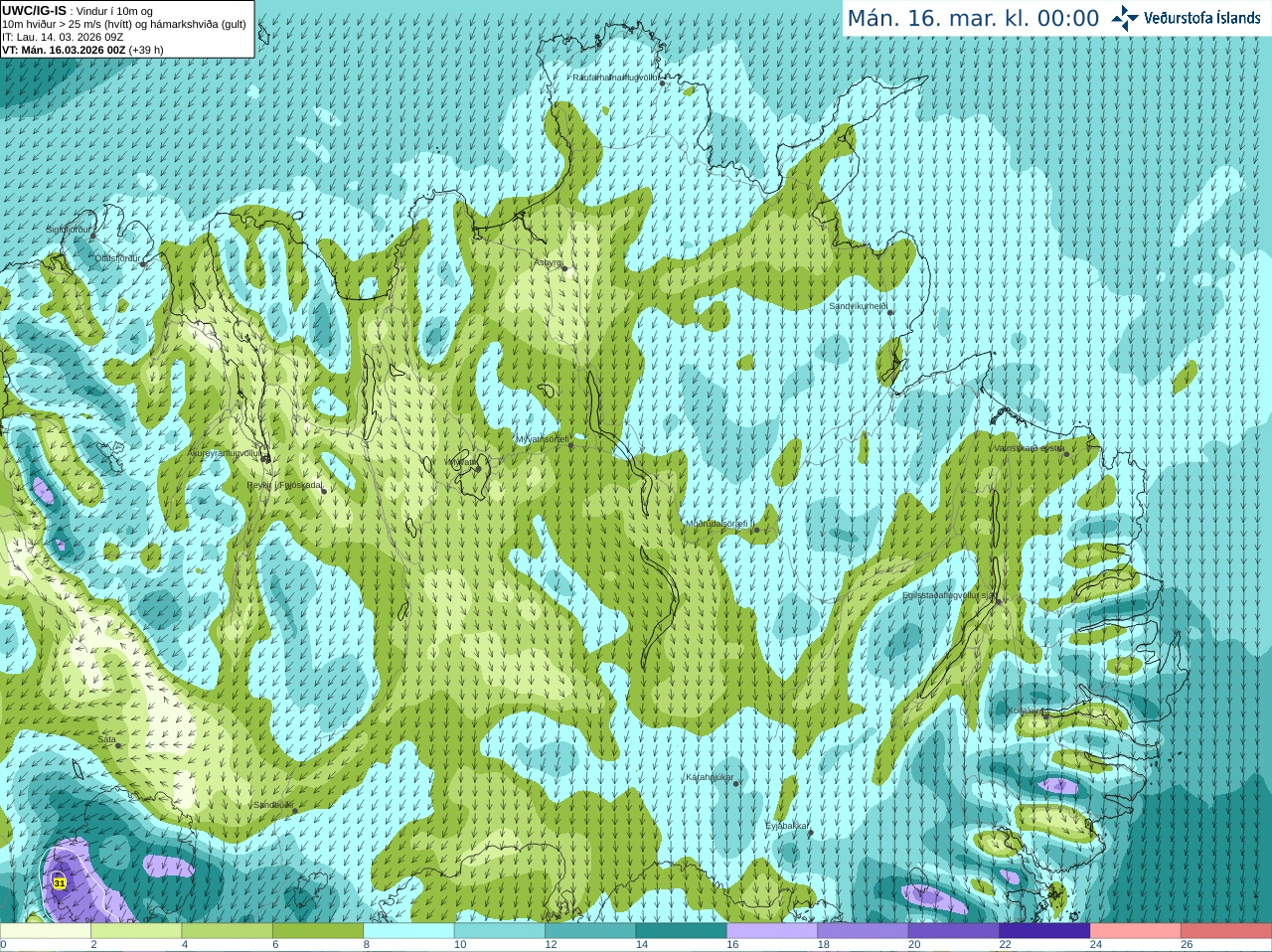
Task: Click the '10m hviður > 25 m/s' legend line
Action: coord(124,24)
